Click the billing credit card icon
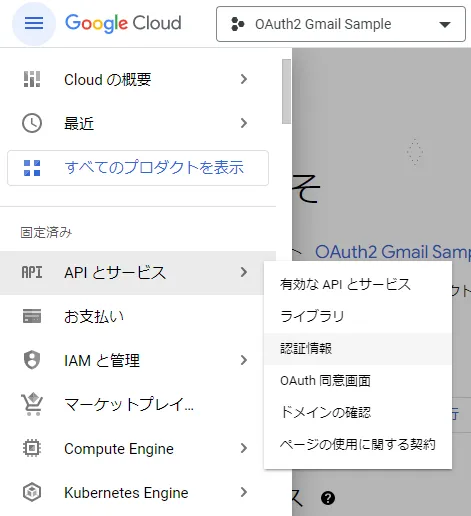Viewport: 471px width, 516px height. 32,316
